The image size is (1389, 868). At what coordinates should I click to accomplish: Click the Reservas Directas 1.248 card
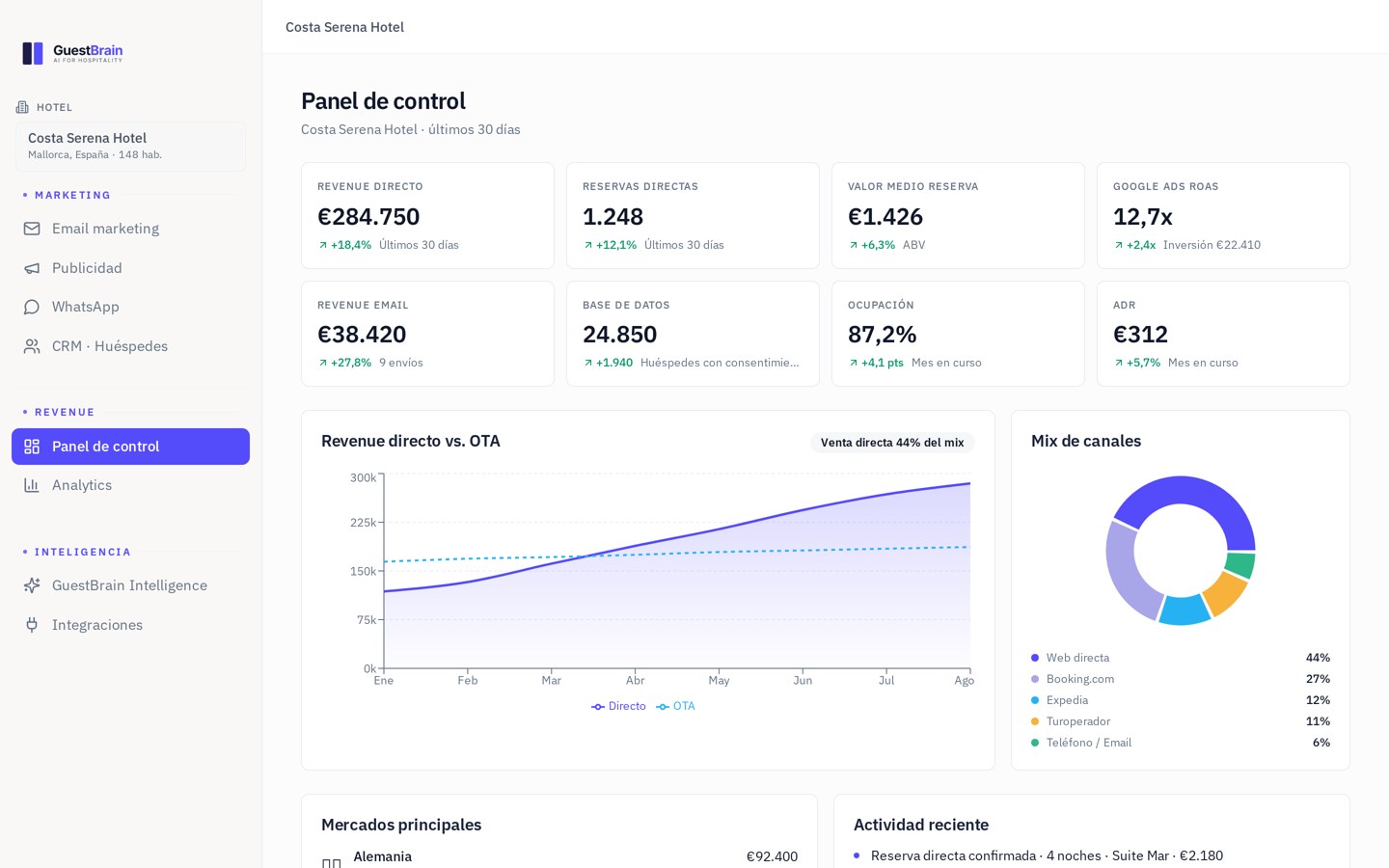pos(693,216)
